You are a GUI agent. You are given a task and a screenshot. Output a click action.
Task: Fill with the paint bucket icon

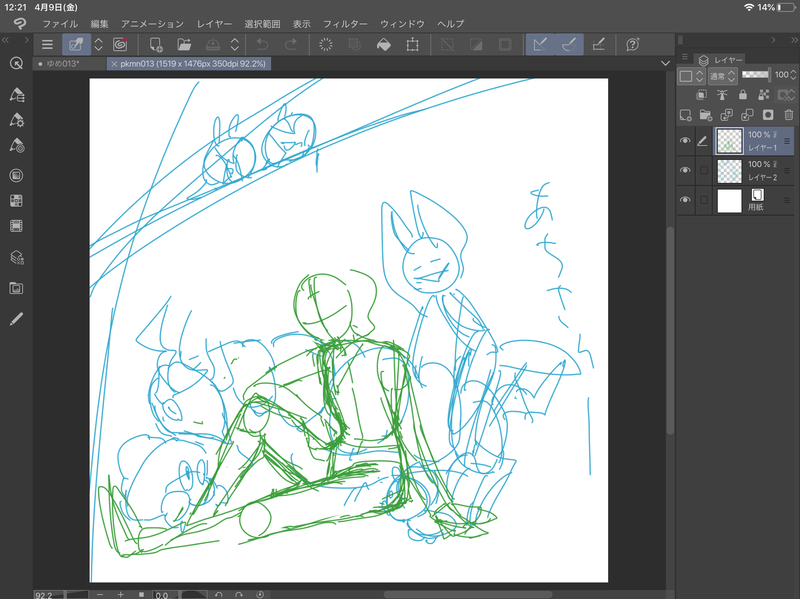pos(384,45)
